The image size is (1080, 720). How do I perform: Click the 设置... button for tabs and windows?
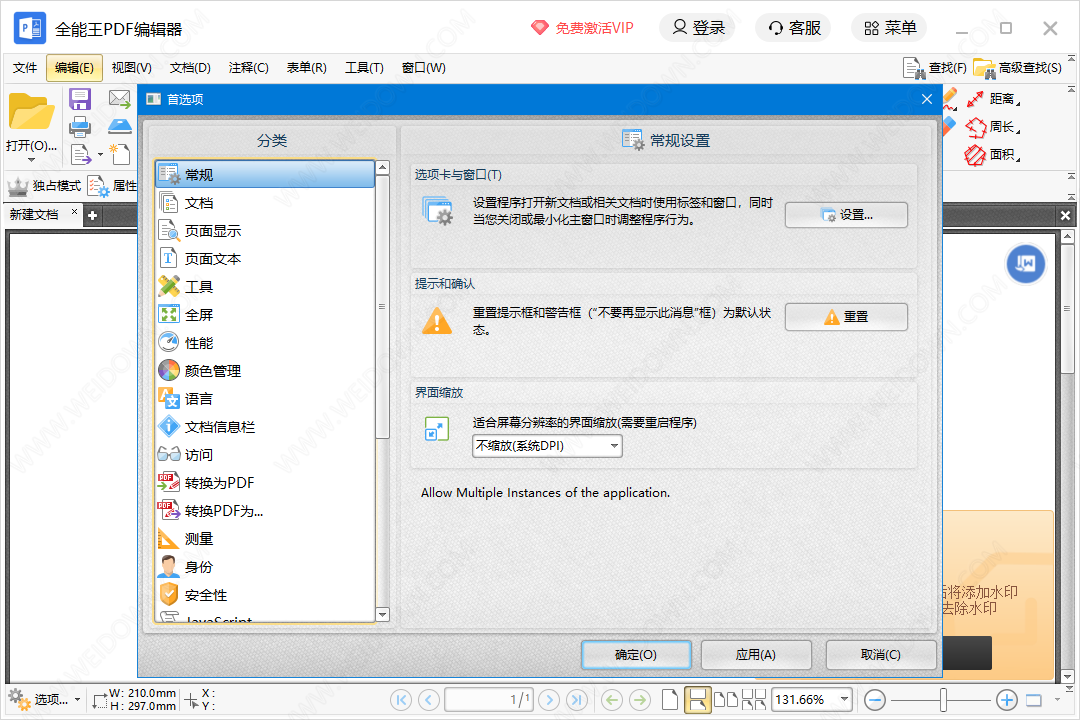(846, 215)
